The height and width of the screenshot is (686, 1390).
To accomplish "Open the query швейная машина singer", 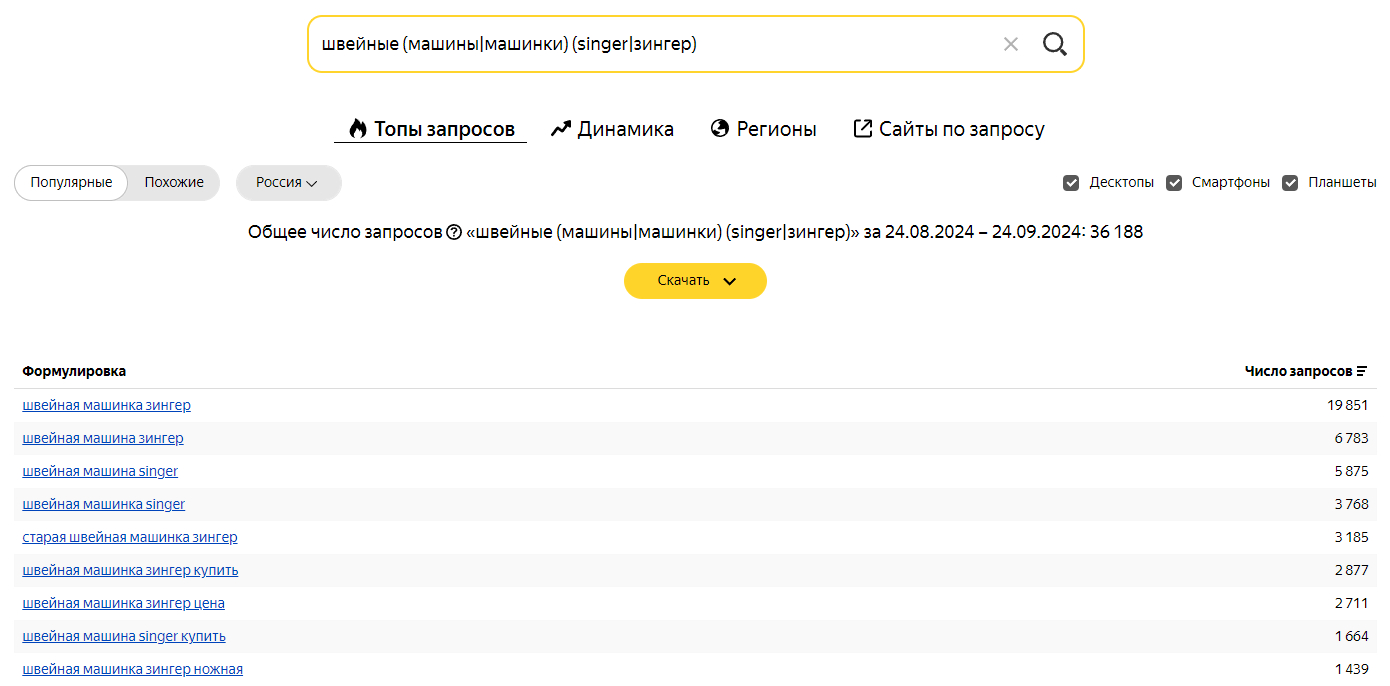I will point(100,471).
